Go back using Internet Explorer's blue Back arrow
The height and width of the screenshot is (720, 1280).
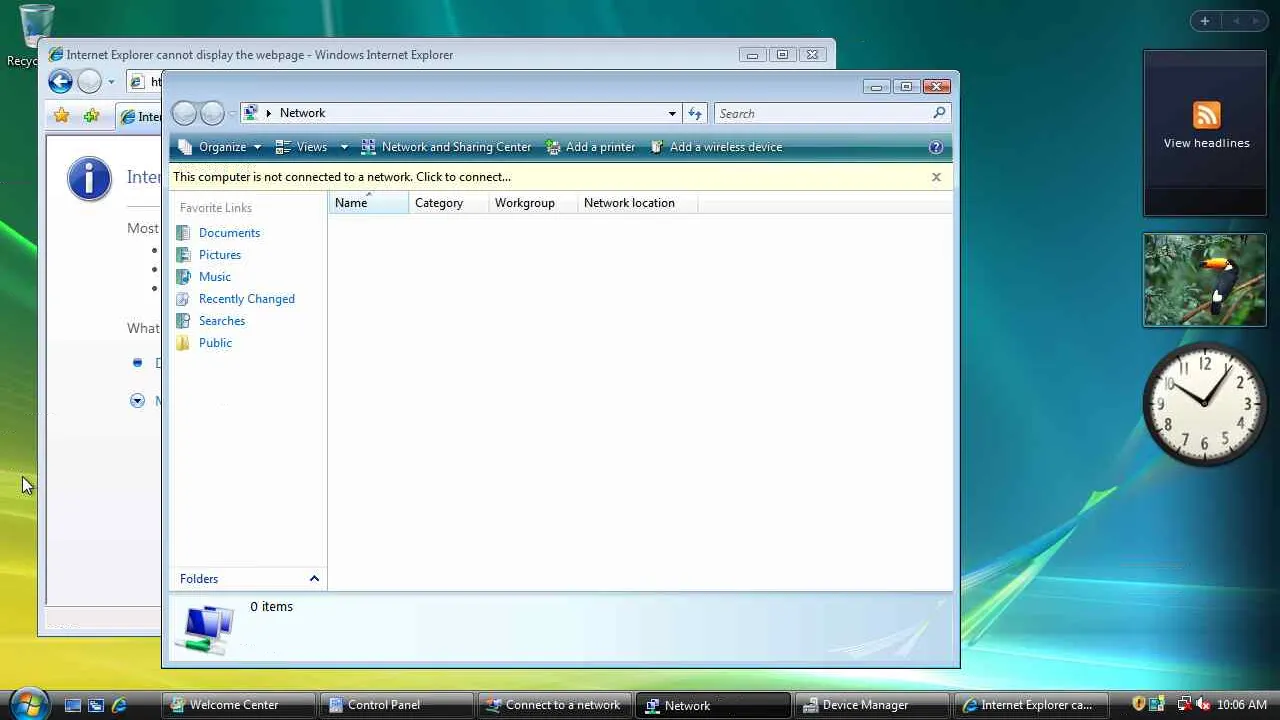pos(60,82)
